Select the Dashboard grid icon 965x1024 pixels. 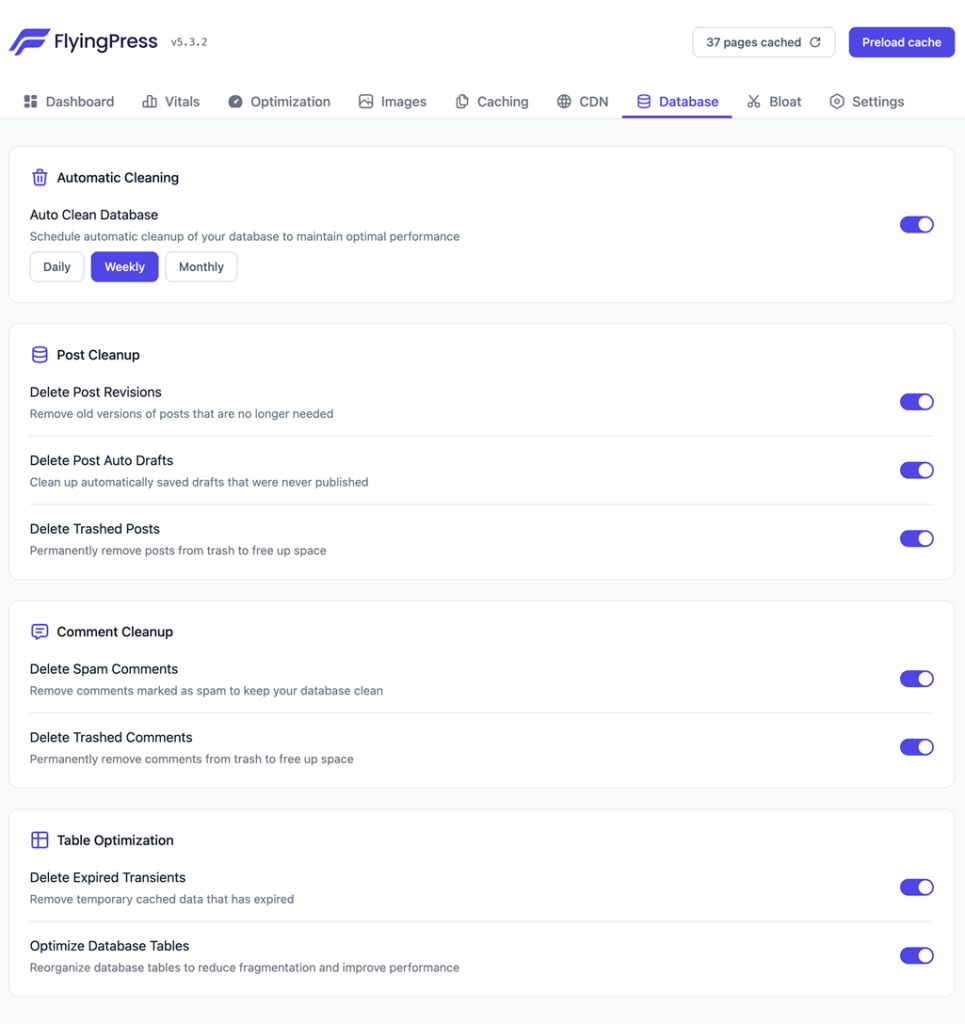click(x=29, y=101)
